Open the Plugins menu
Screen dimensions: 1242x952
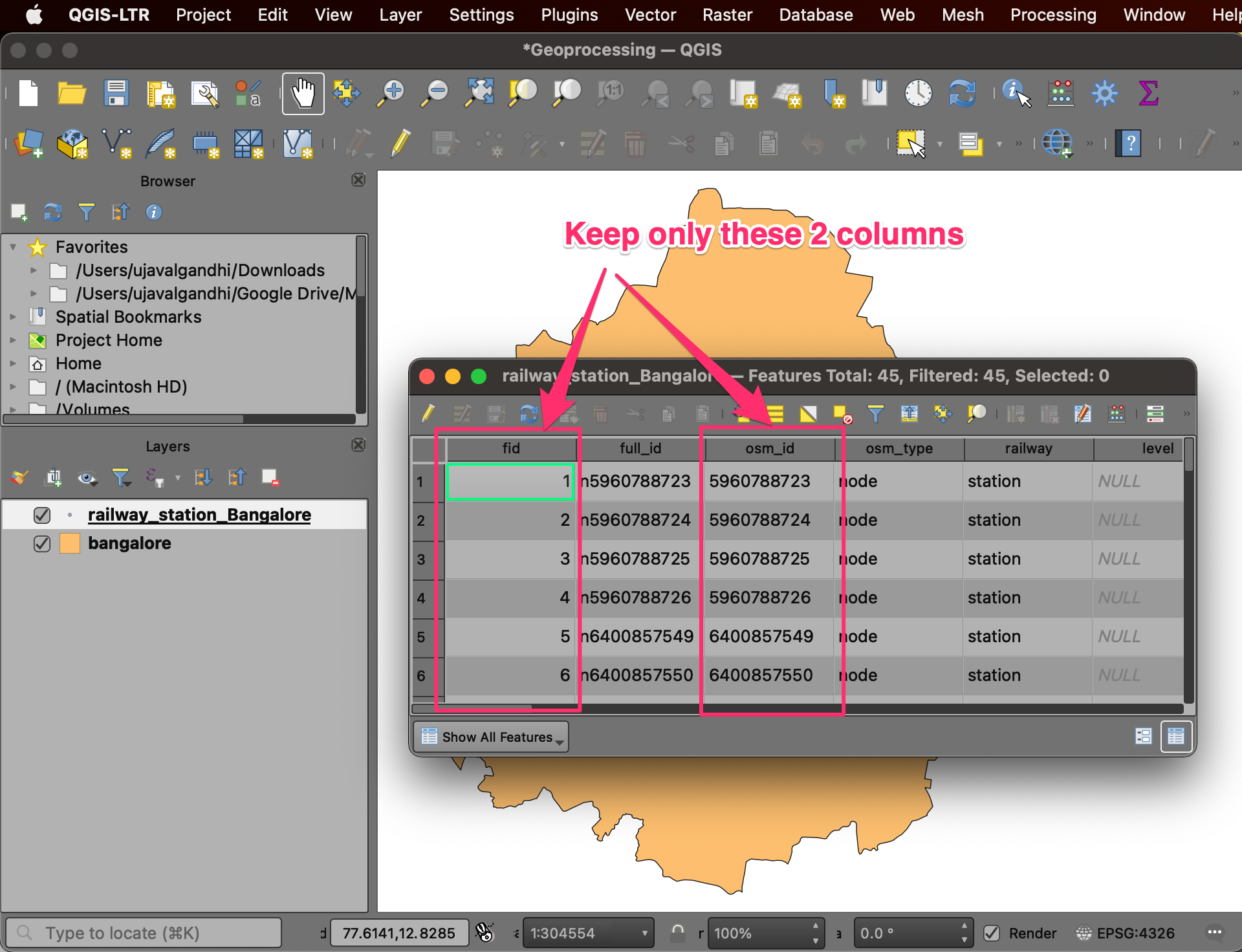(x=569, y=15)
